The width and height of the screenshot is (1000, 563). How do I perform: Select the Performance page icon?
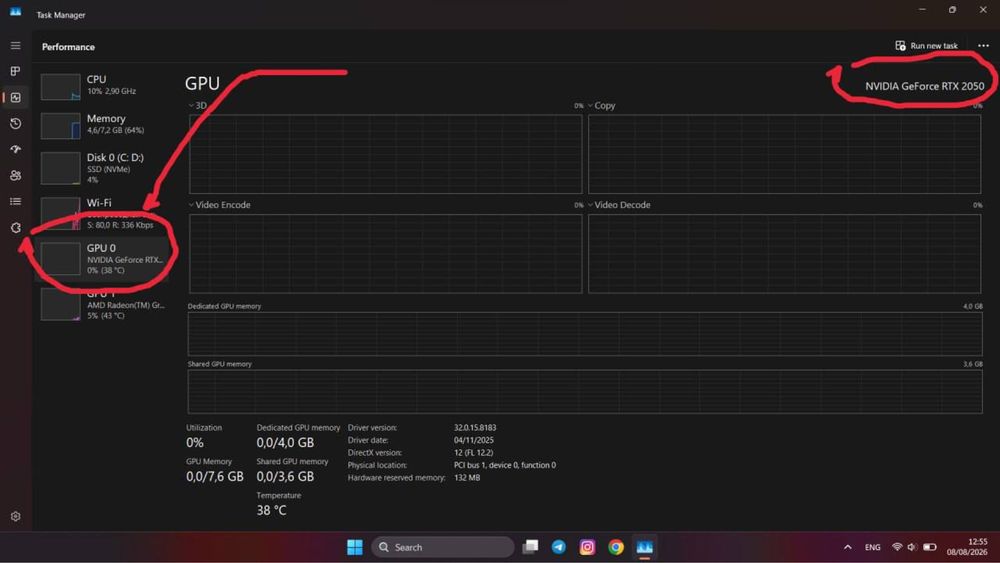pyautogui.click(x=15, y=98)
